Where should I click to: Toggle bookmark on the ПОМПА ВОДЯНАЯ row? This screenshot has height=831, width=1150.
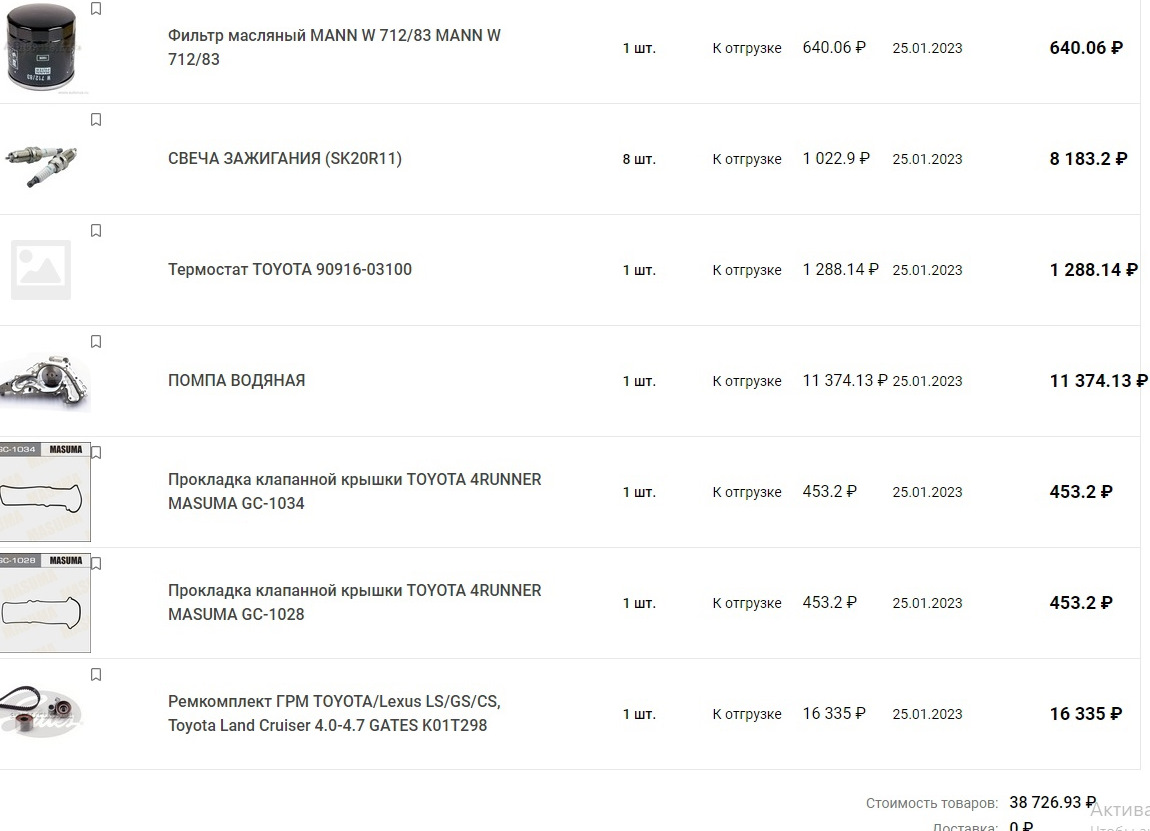point(96,342)
